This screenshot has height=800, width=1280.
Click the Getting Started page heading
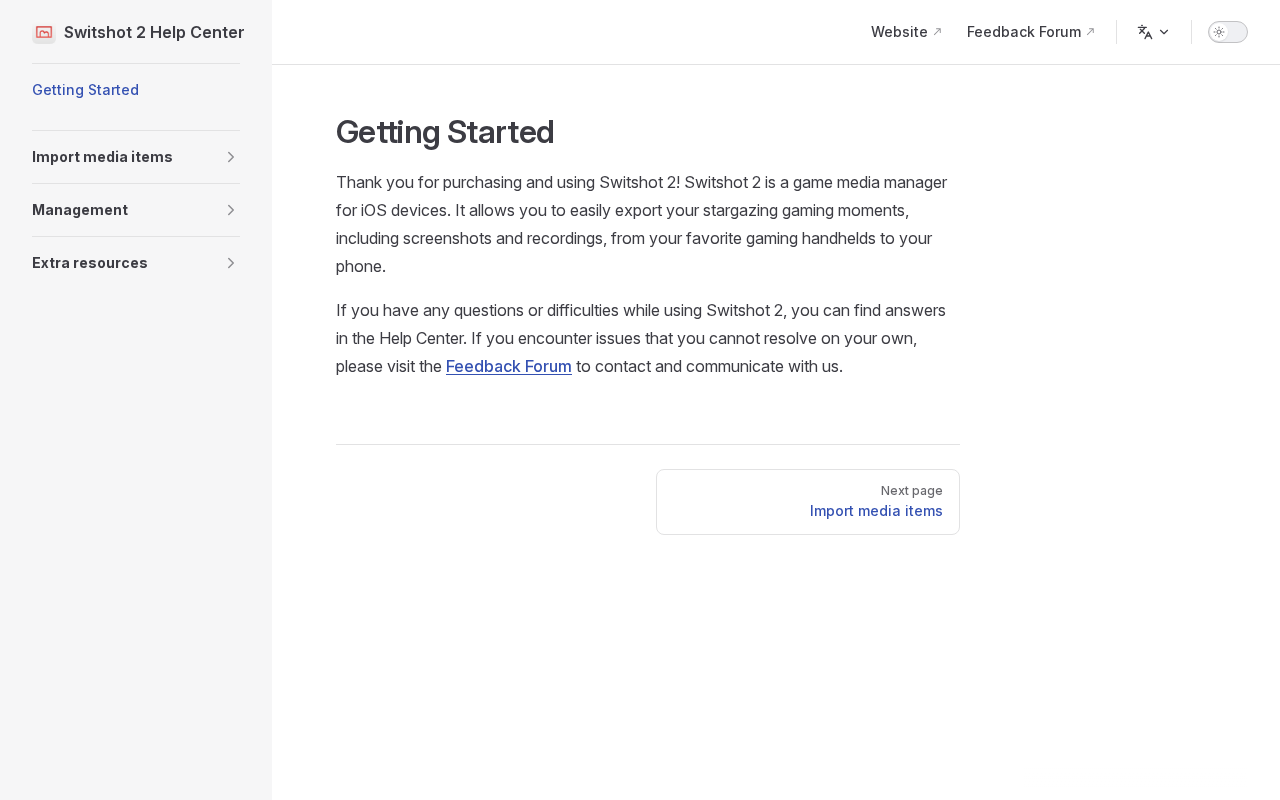coord(445,132)
